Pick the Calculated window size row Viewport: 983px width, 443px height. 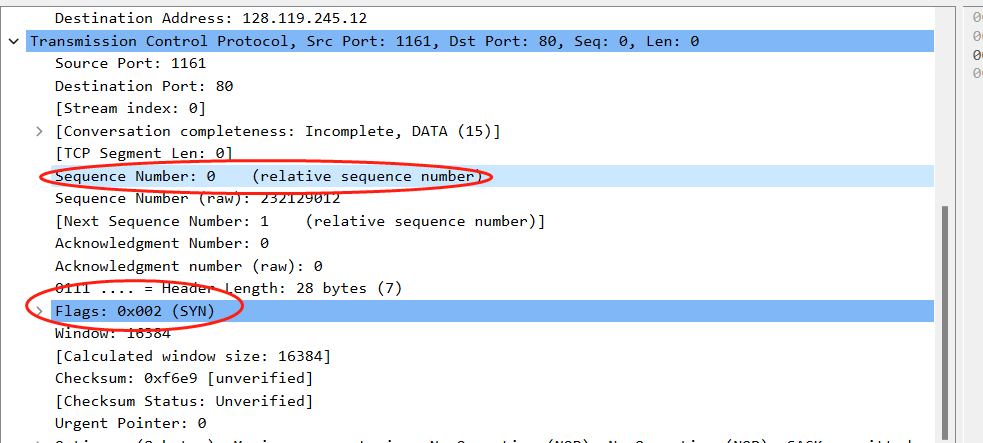[192, 356]
